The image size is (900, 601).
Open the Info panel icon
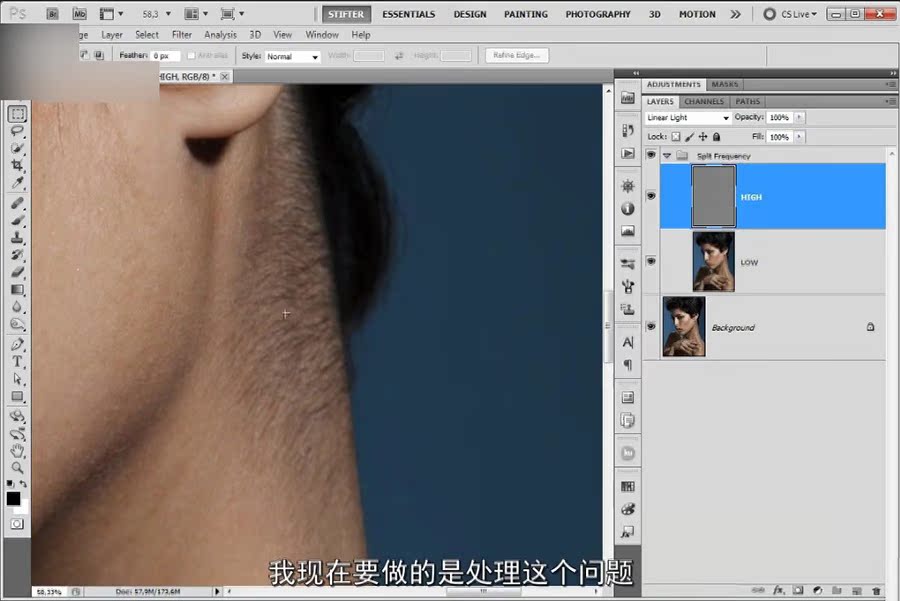point(628,208)
